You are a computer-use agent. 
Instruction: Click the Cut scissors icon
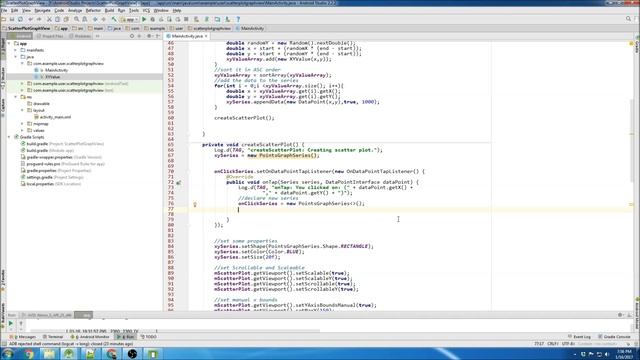[49, 19]
